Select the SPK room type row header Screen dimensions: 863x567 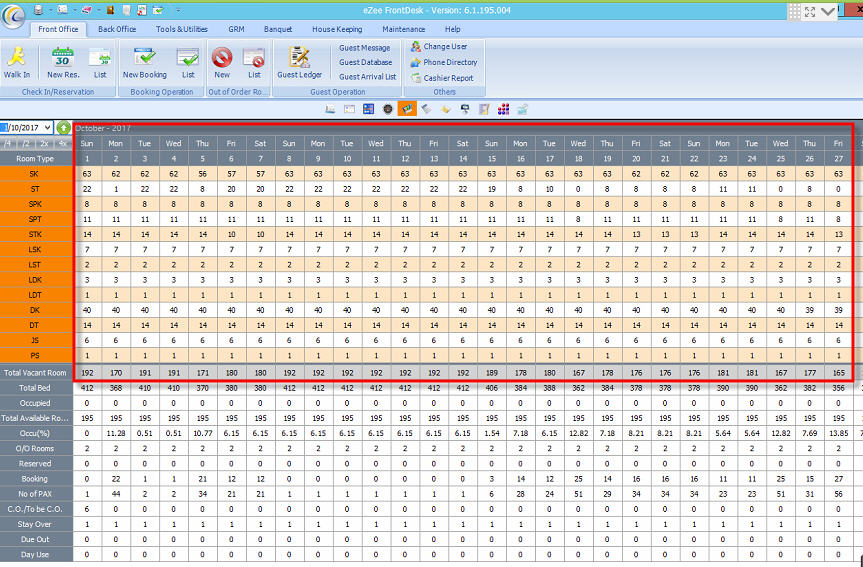coord(36,204)
